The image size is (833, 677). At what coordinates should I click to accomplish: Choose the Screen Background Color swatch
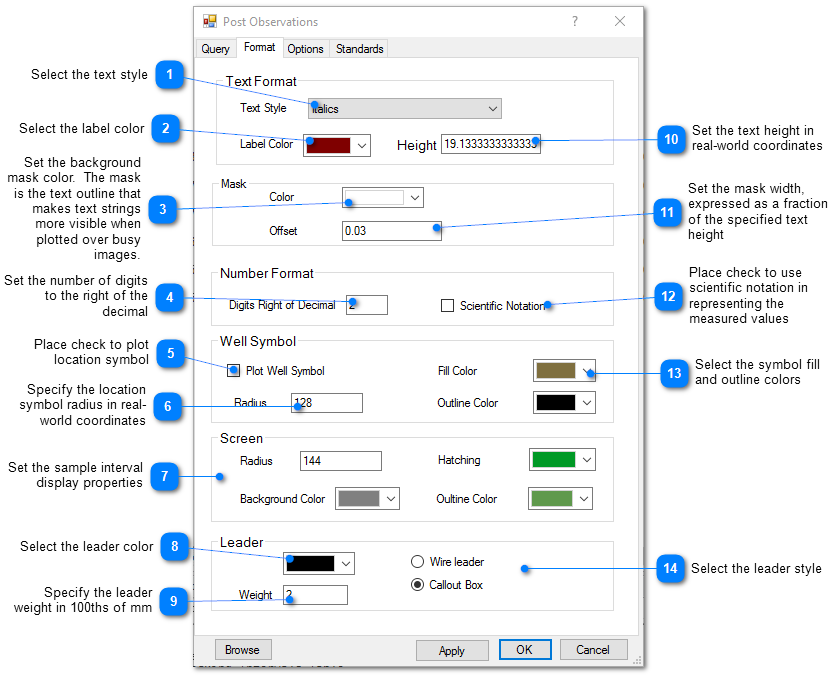tap(358, 498)
